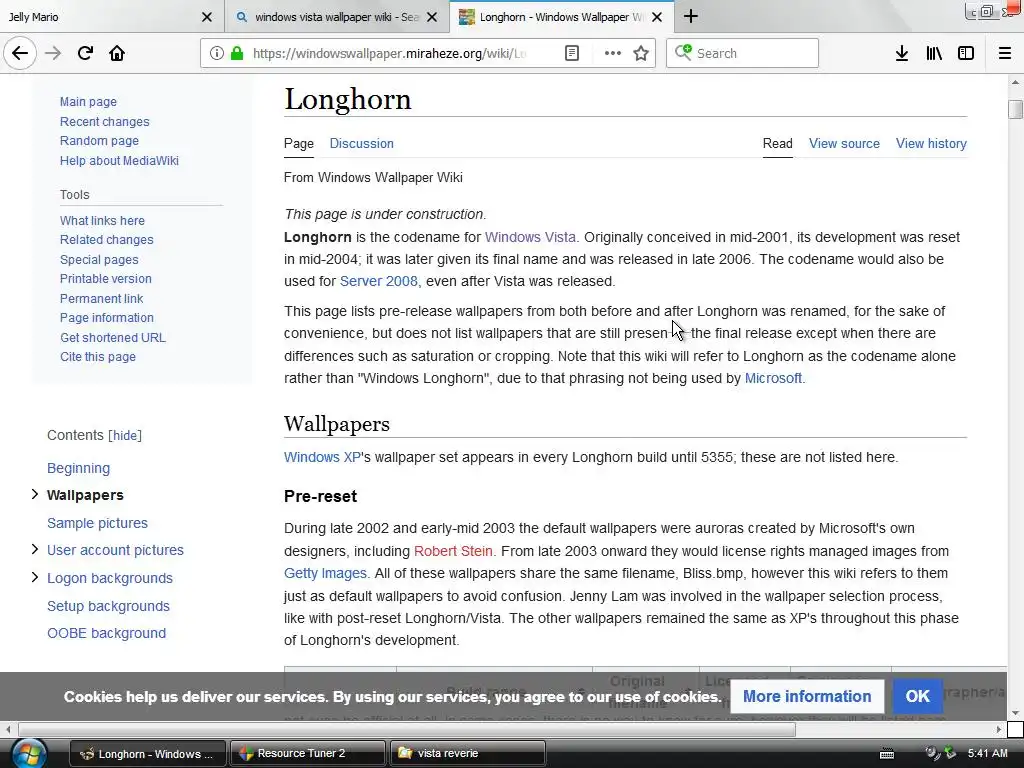The height and width of the screenshot is (768, 1024).
Task: Close the Jelly Mario tab
Action: (x=206, y=17)
